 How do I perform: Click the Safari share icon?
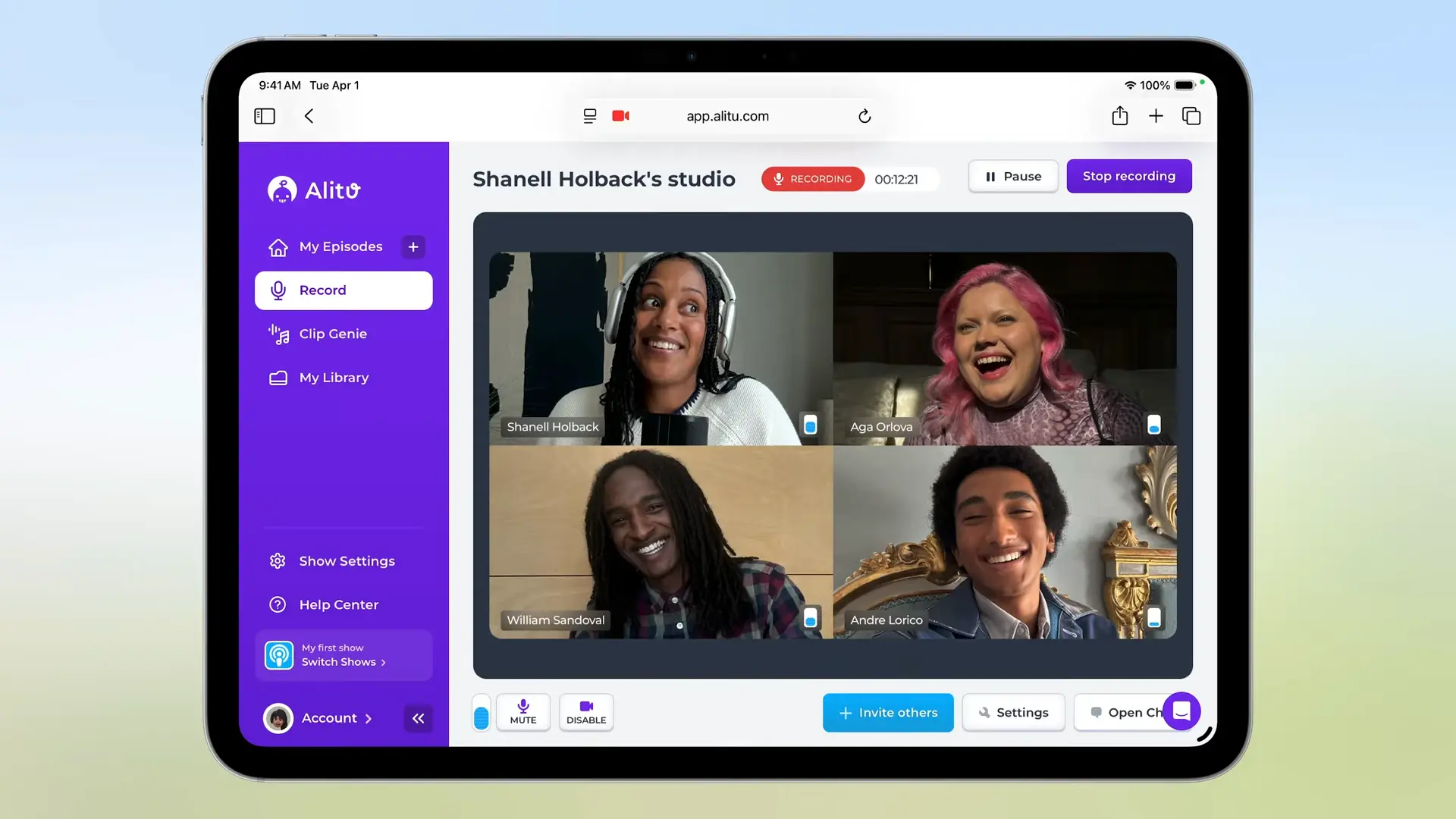[1120, 116]
